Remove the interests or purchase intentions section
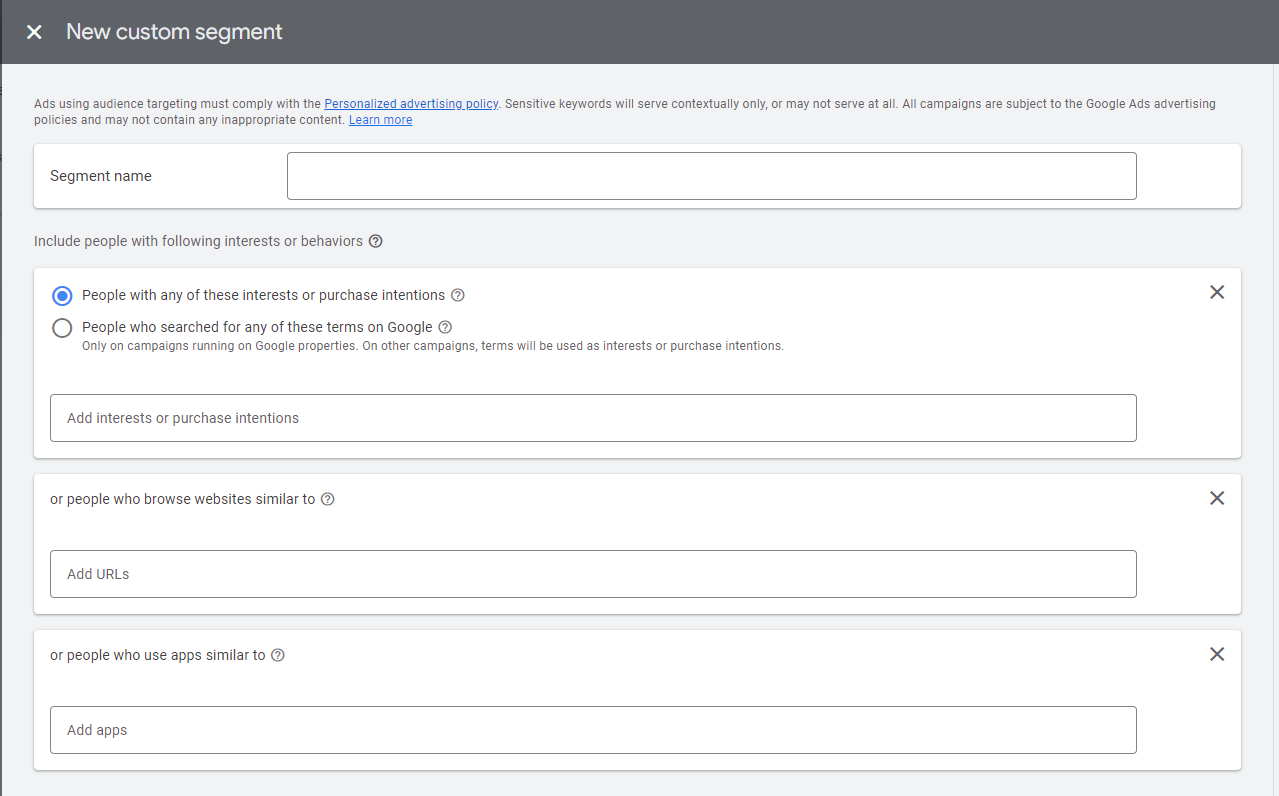The width and height of the screenshot is (1279, 796). click(1217, 292)
